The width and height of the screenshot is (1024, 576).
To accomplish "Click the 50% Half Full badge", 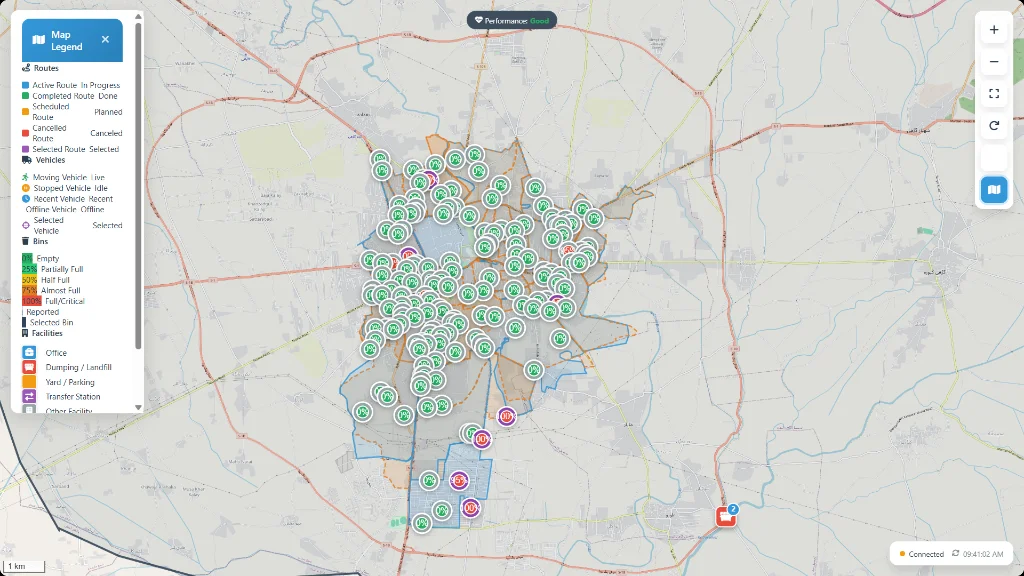I will coord(29,280).
